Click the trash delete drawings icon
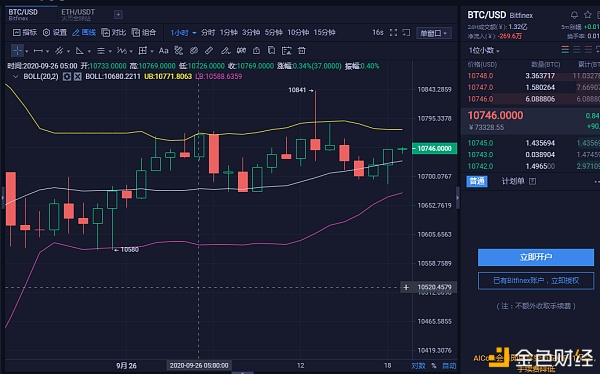Screen dimensions: 600x374 tap(302, 51)
